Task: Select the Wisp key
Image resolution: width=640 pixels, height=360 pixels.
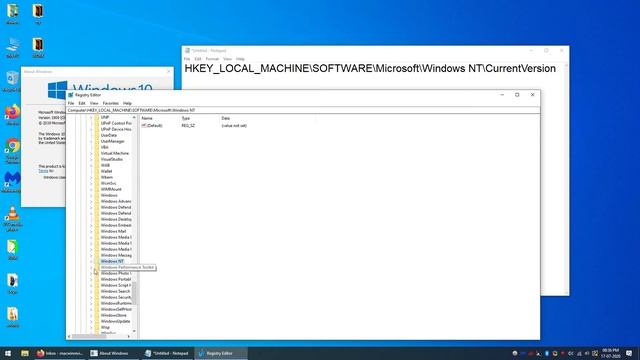Action: (105, 327)
